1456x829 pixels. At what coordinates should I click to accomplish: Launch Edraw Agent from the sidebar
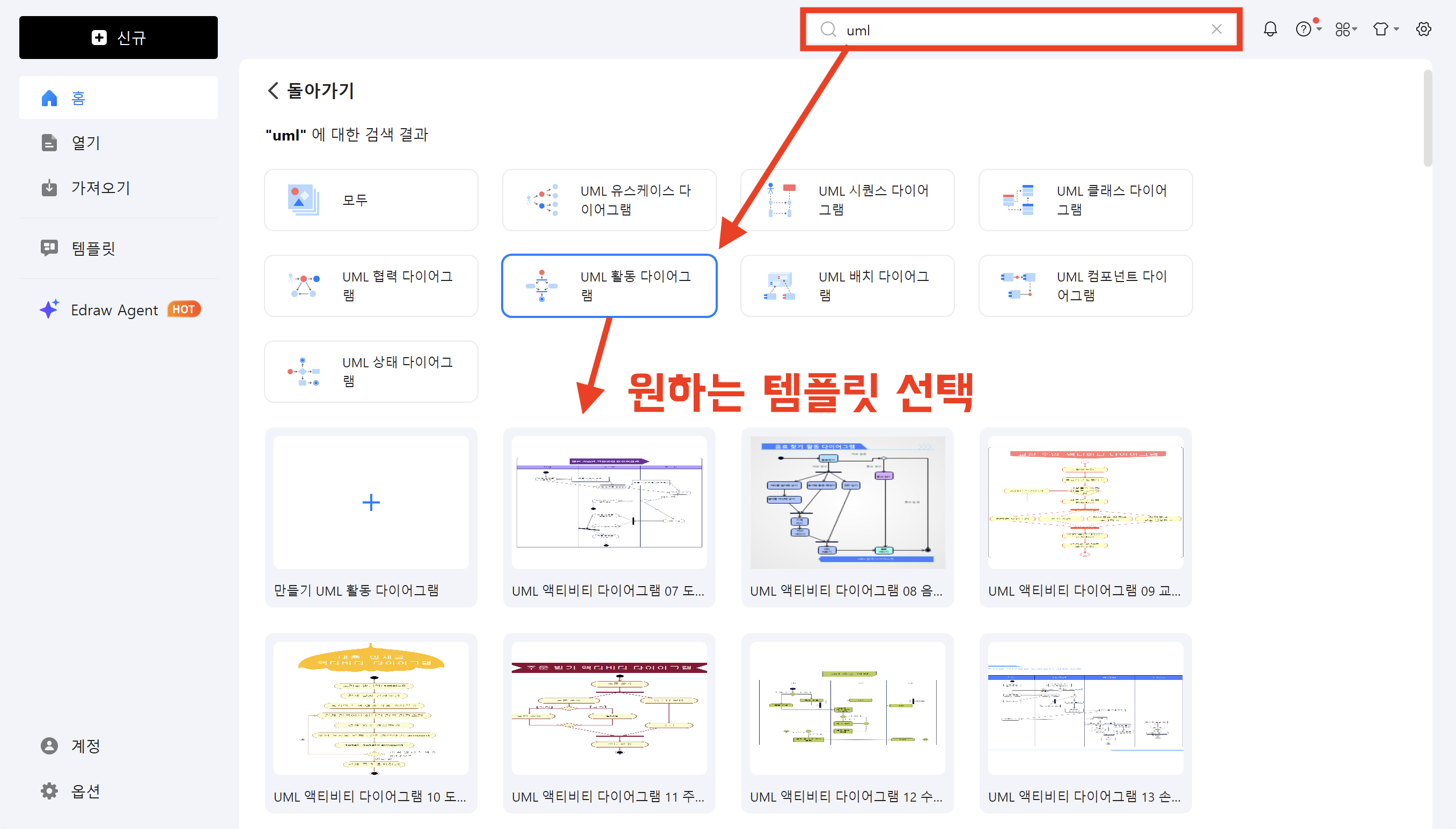[x=114, y=309]
